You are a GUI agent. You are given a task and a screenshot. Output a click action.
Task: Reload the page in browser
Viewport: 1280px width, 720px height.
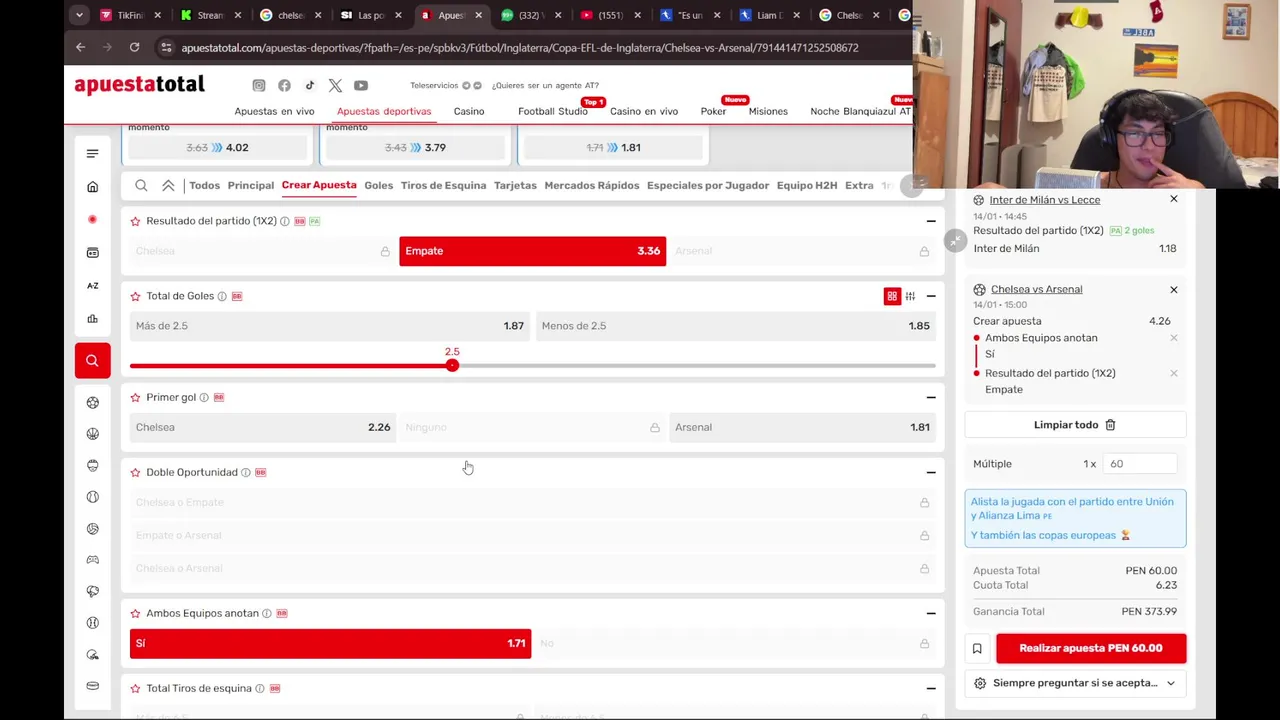[x=134, y=47]
